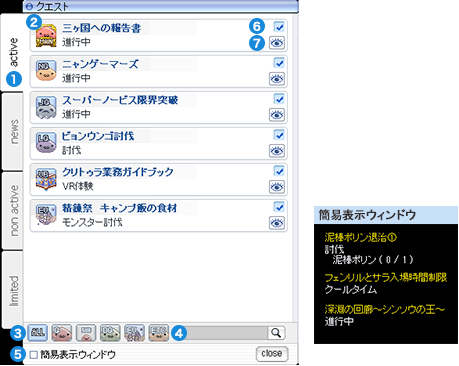Toggle the eye icon for クリトゥラ業務ガイドブック
The image size is (459, 366).
tap(277, 187)
